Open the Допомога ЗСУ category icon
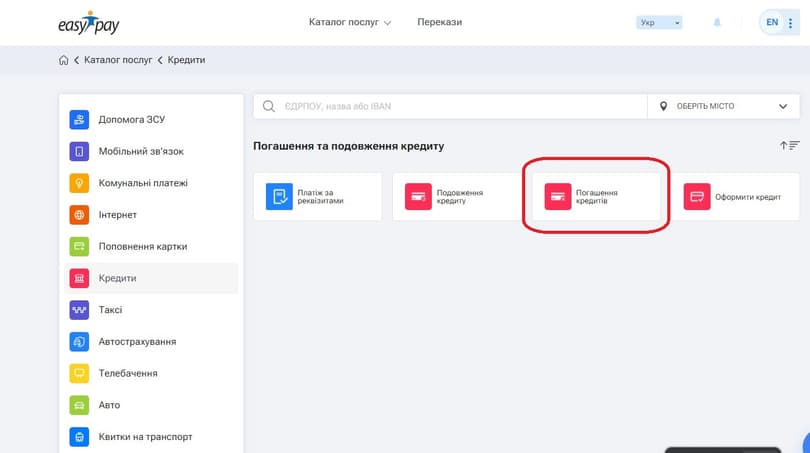This screenshot has width=810, height=453. 79,120
